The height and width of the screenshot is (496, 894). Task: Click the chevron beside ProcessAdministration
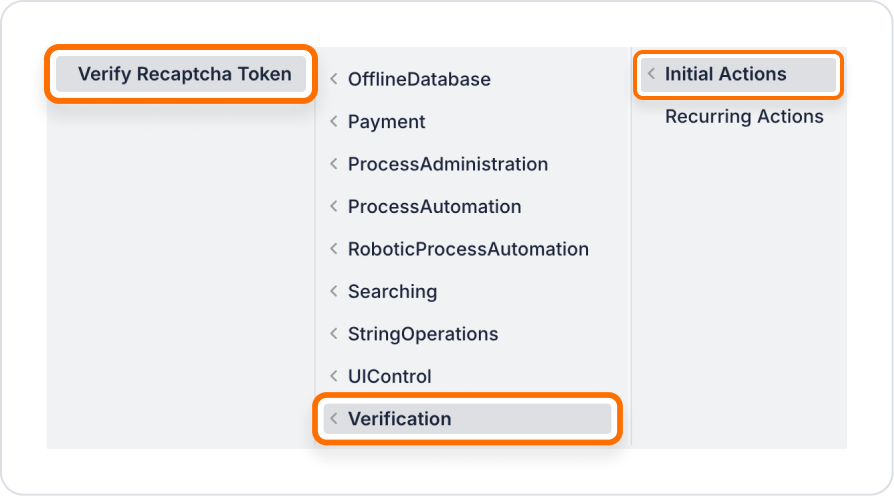(x=334, y=164)
